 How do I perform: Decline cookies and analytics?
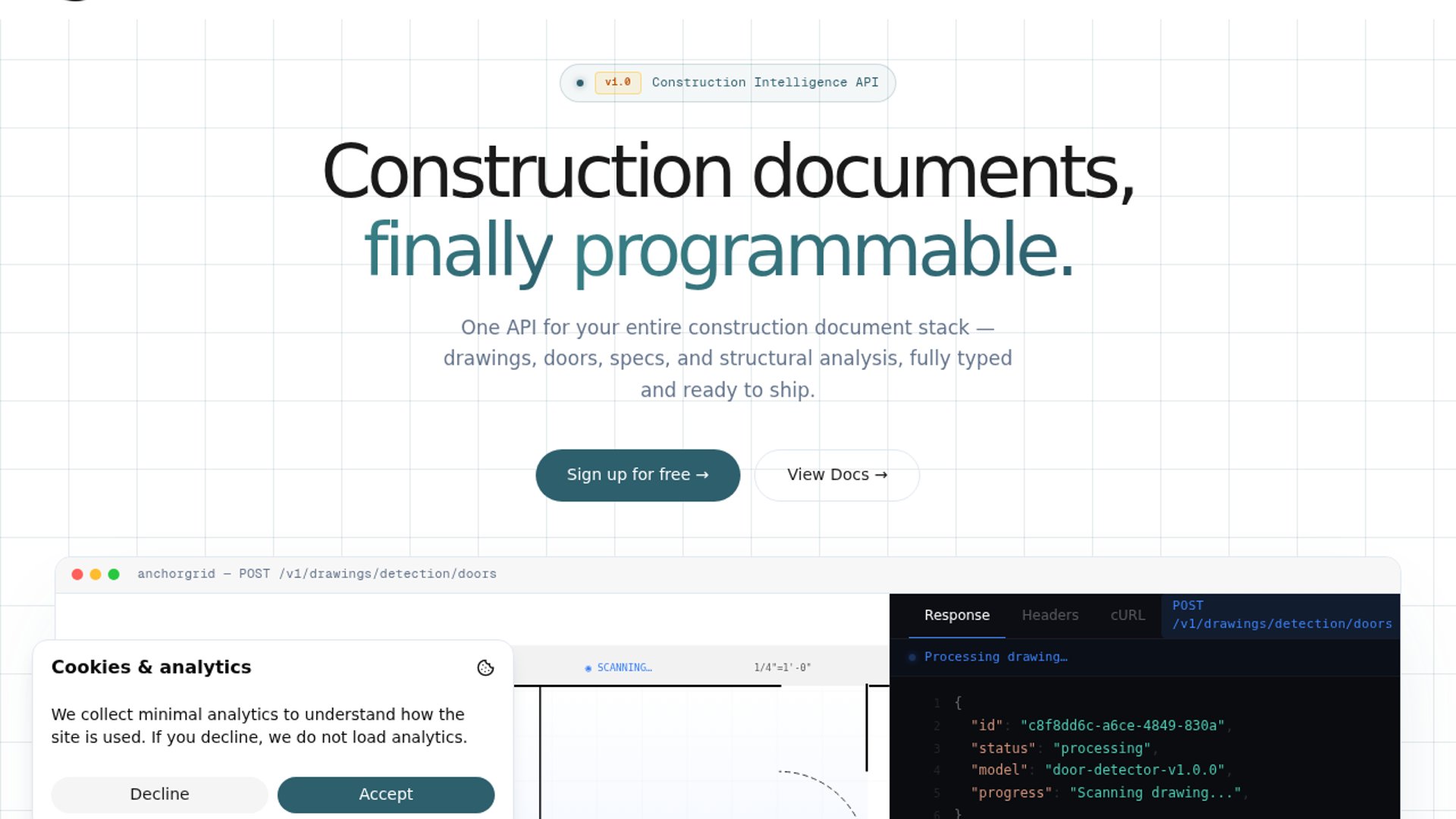pyautogui.click(x=159, y=794)
